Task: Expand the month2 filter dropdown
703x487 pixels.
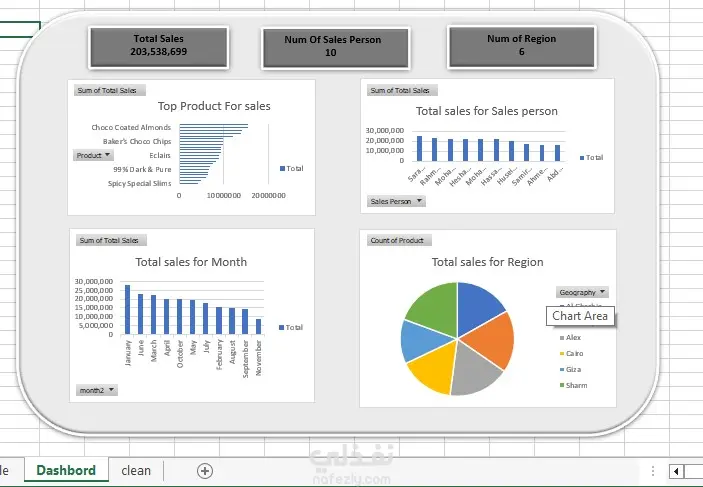Action: pos(97,390)
